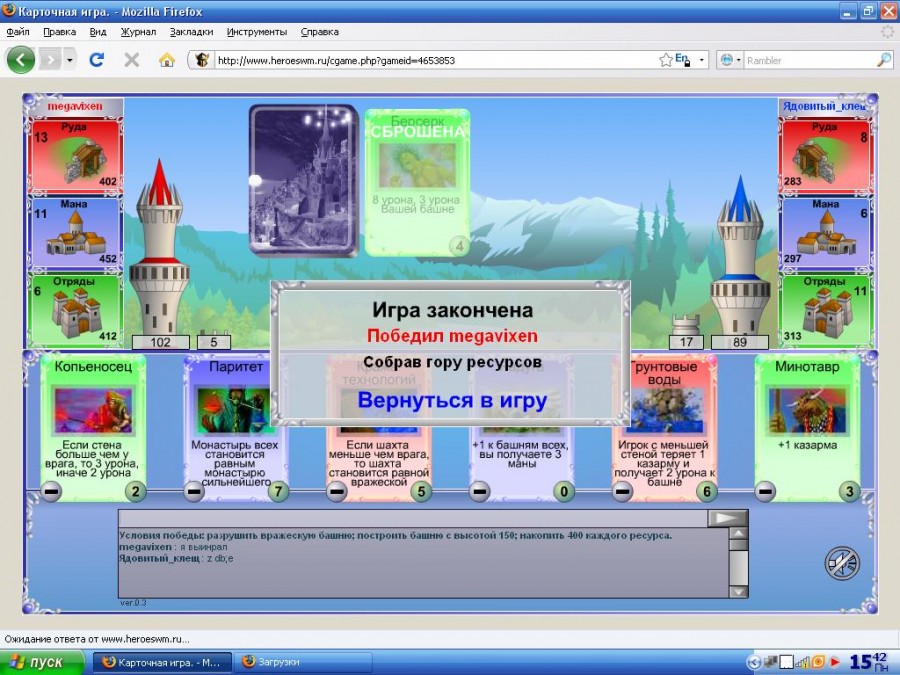900x675 pixels.
Task: Open the Справка menu
Action: pos(319,32)
